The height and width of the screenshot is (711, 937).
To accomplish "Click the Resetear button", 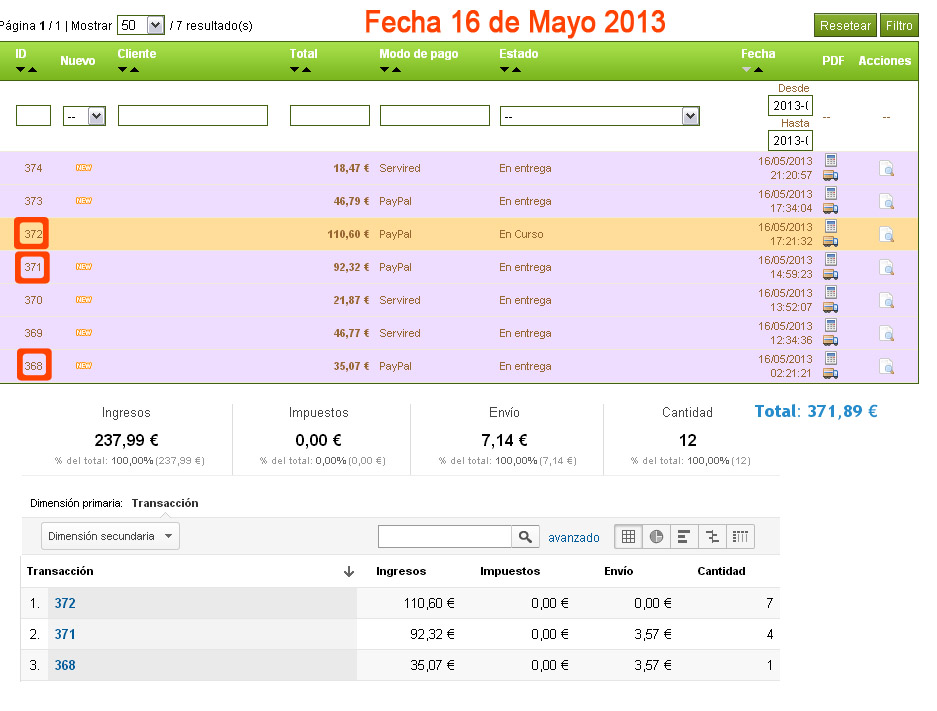I will (845, 25).
